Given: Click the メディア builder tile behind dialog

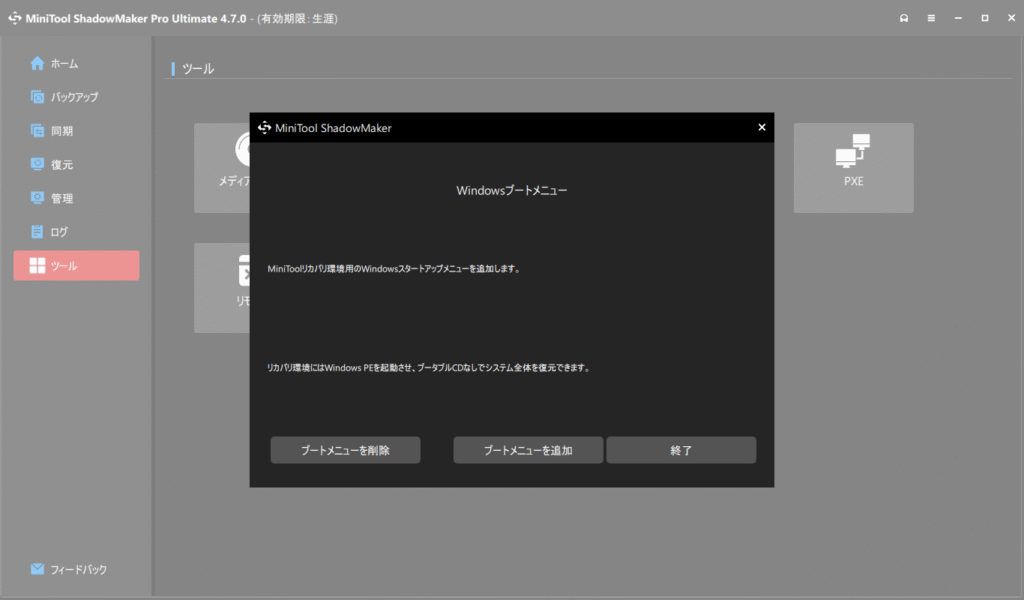Looking at the screenshot, I should [222, 168].
